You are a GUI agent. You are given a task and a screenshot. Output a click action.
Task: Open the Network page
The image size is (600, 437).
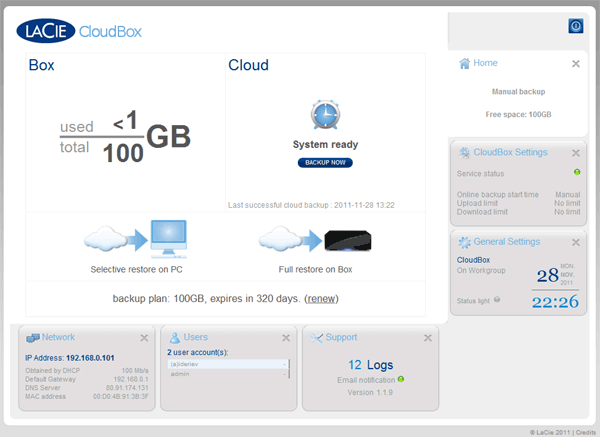(58, 337)
